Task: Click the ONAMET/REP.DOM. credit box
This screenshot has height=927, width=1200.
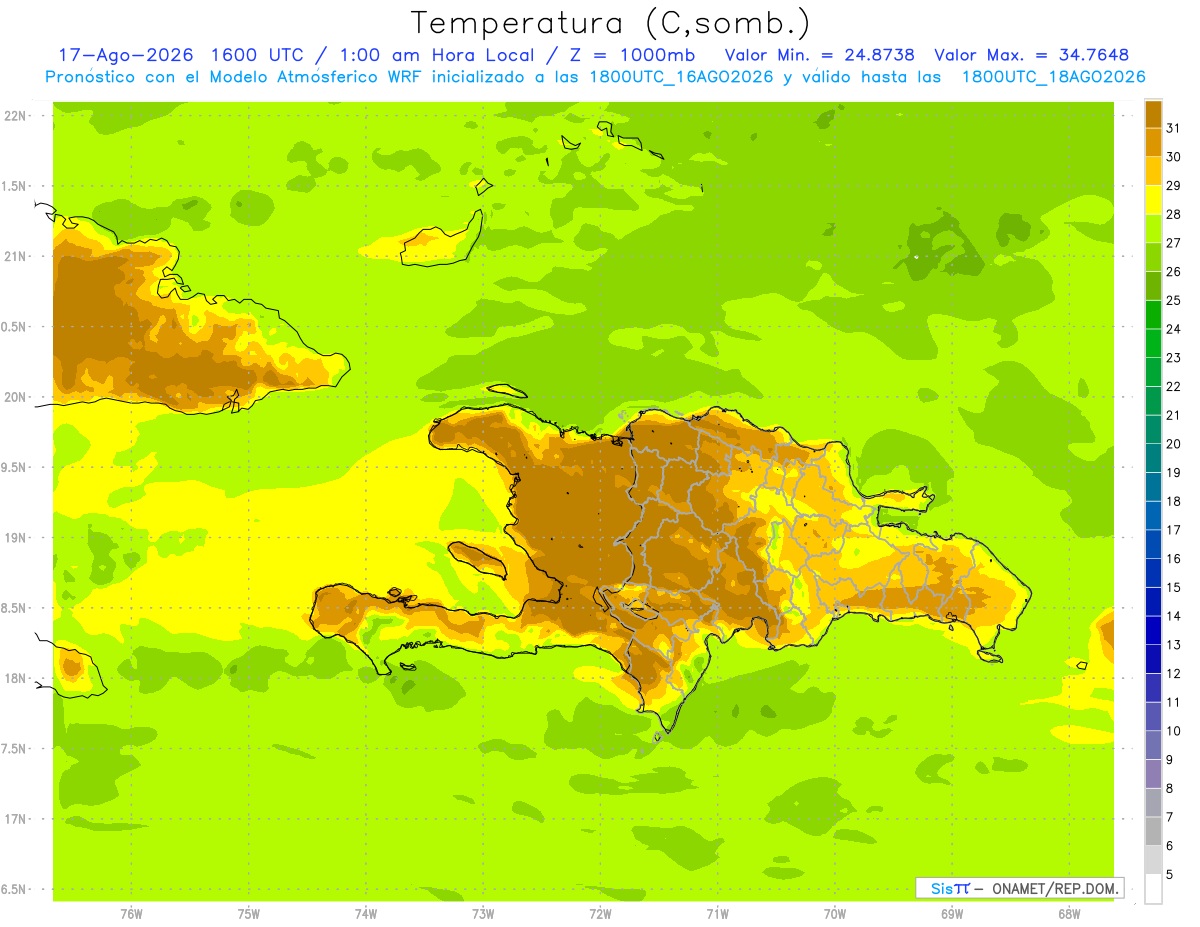Action: click(1019, 888)
